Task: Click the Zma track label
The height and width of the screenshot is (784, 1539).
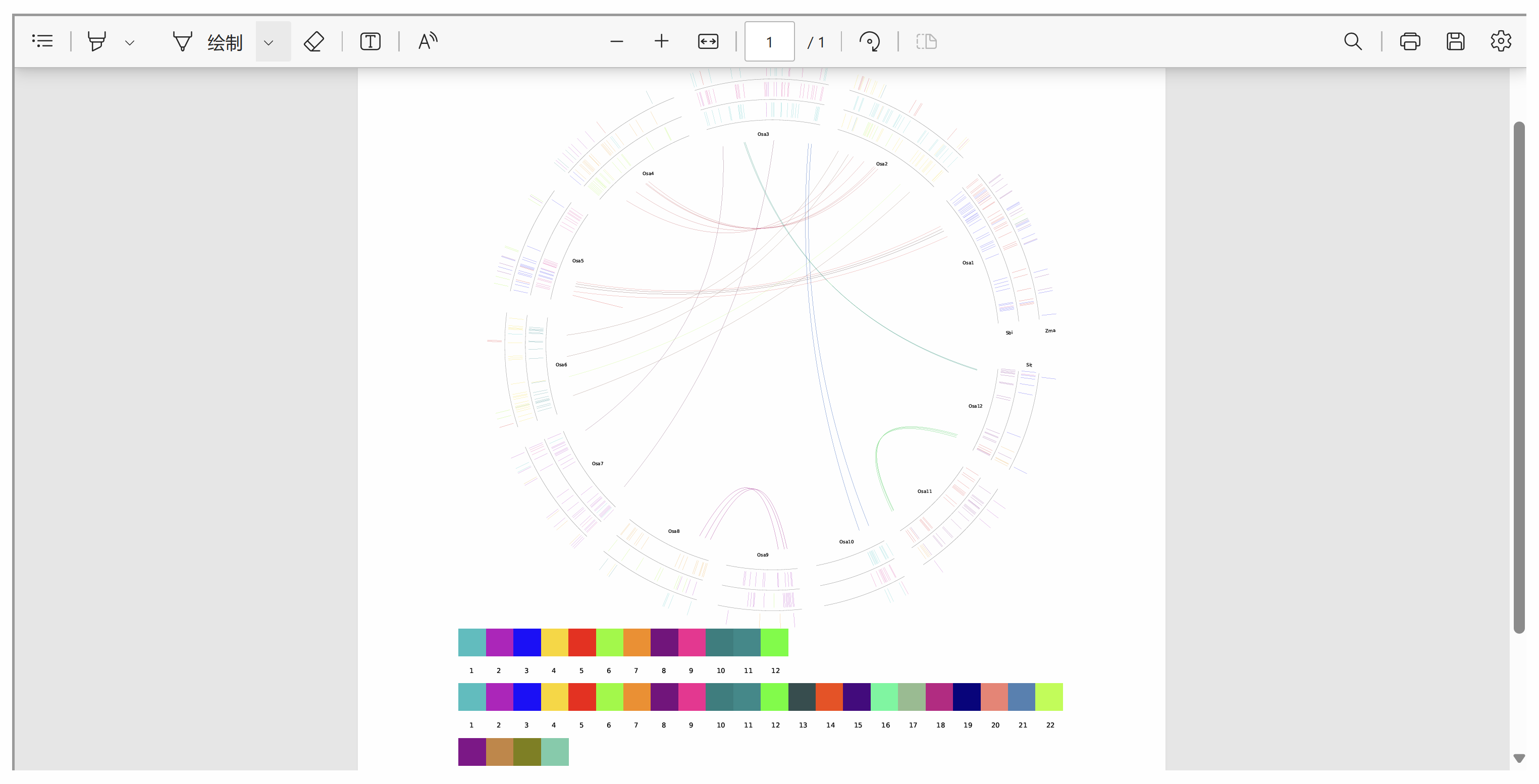Action: click(1050, 331)
